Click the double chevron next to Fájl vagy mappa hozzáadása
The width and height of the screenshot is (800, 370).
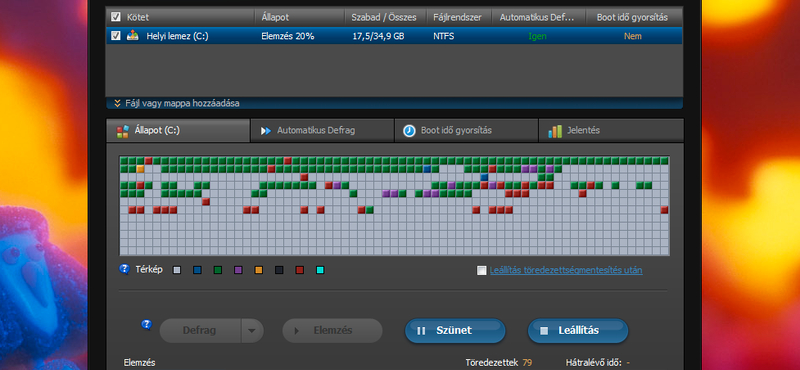tap(117, 103)
